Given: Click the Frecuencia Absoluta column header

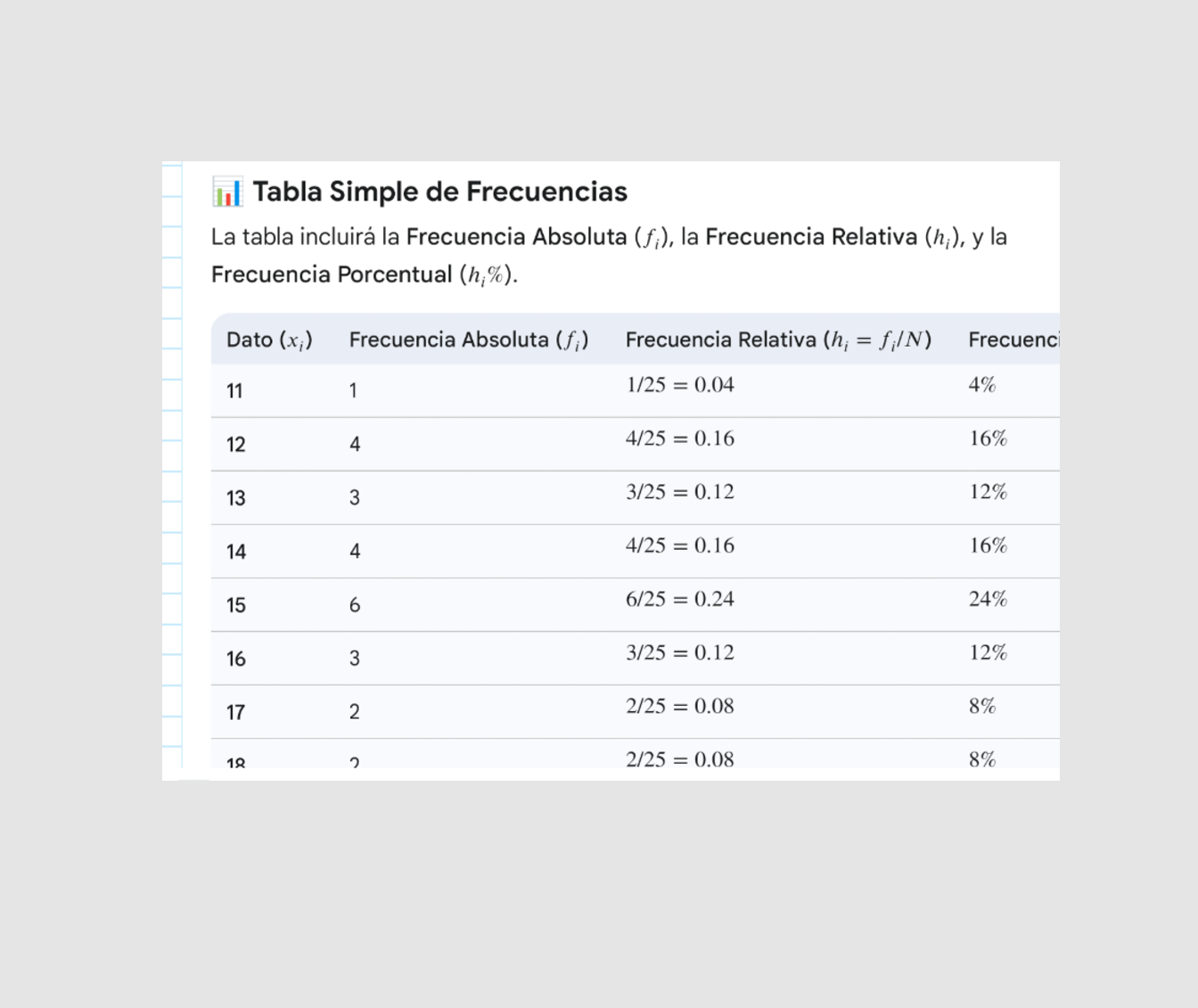Looking at the screenshot, I should tap(468, 340).
